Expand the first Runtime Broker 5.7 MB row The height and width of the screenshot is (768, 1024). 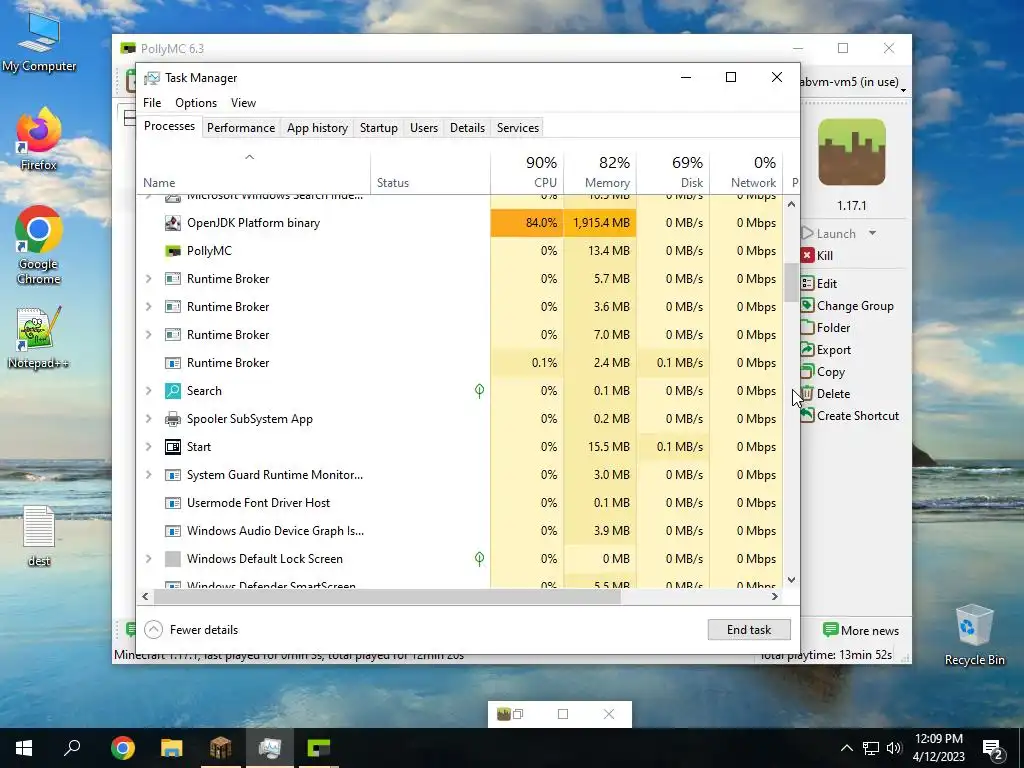click(x=148, y=279)
